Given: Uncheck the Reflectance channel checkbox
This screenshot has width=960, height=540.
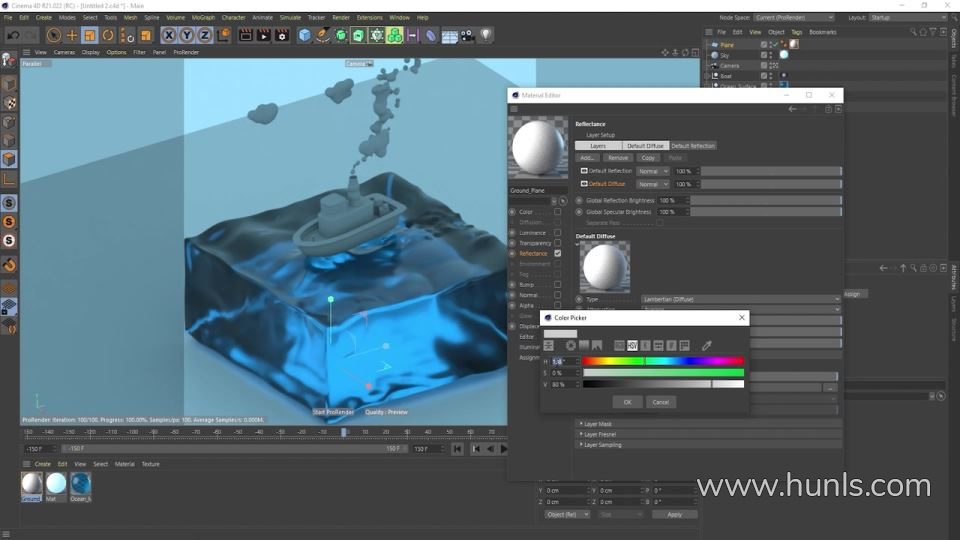Looking at the screenshot, I should [558, 253].
